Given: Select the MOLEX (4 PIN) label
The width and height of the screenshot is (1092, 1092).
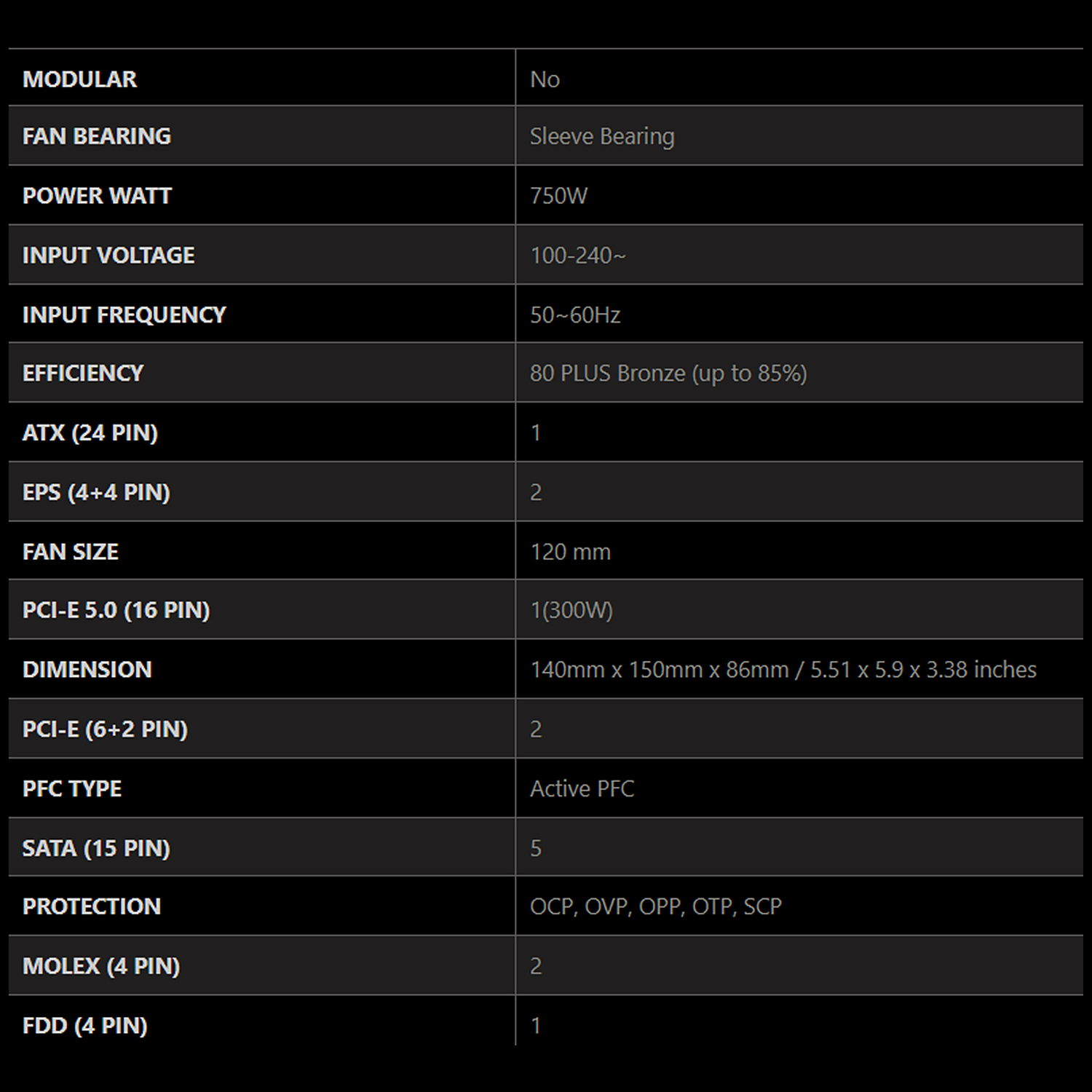Looking at the screenshot, I should (x=101, y=966).
